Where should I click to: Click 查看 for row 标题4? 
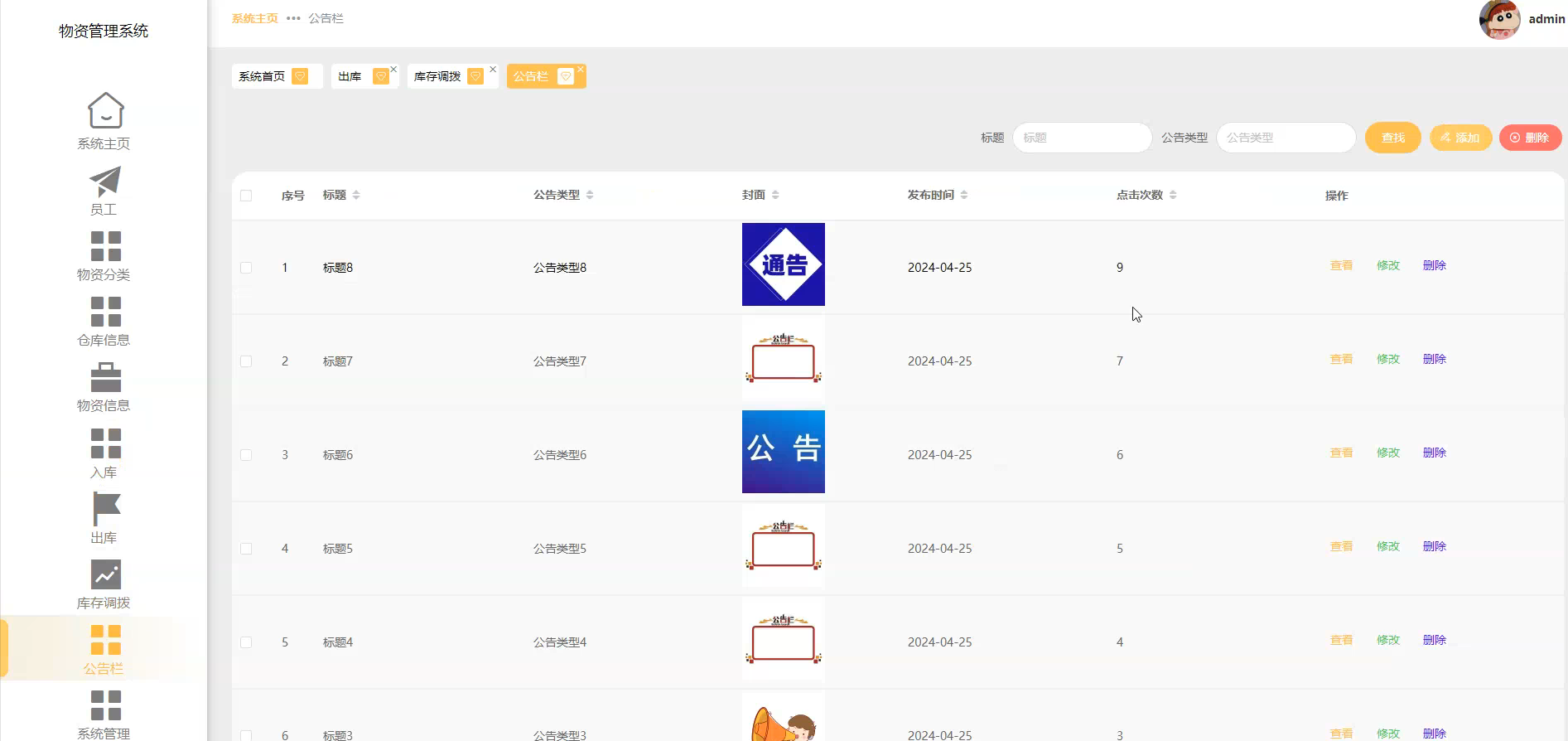pyautogui.click(x=1341, y=640)
